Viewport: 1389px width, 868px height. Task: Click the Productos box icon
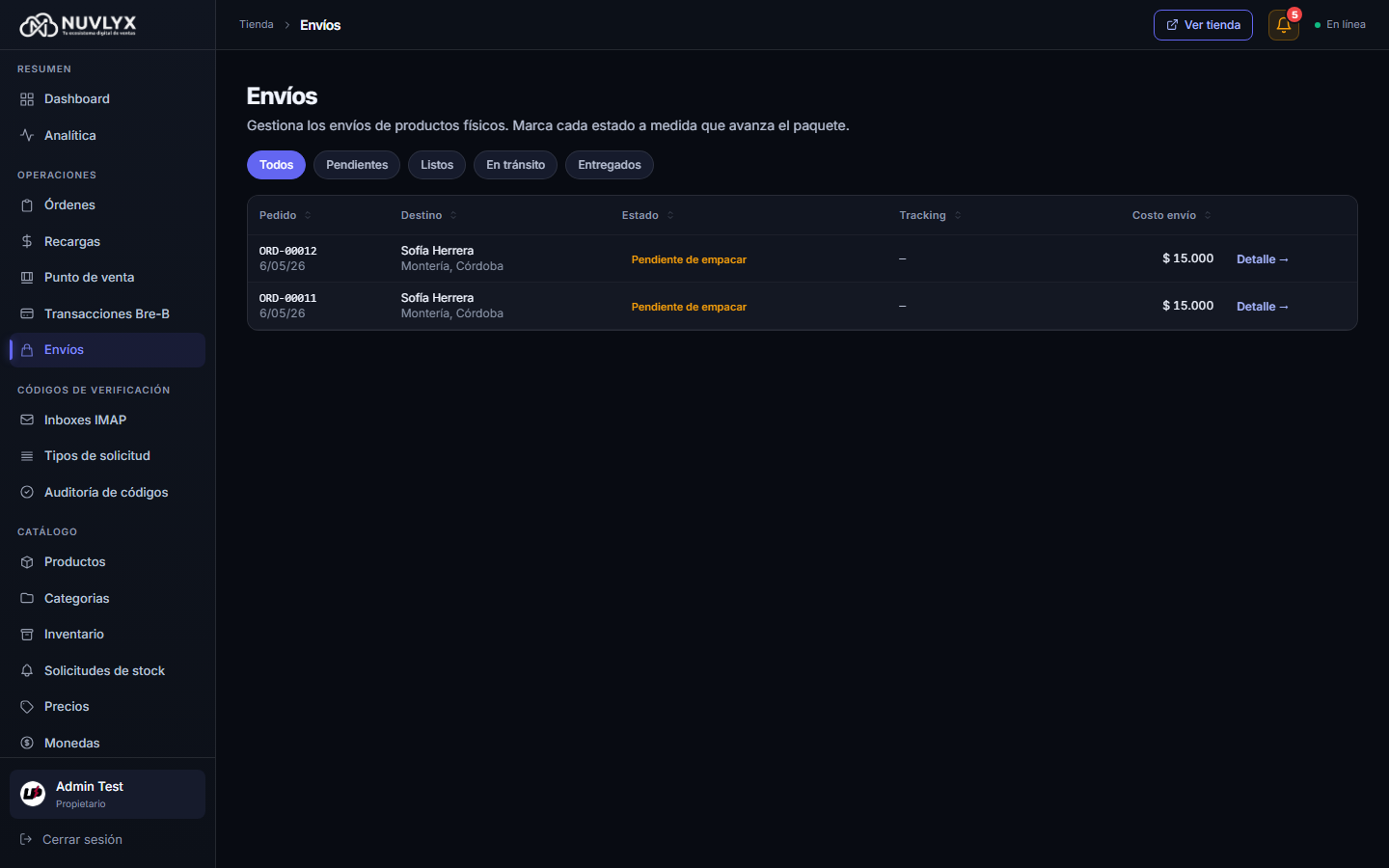[27, 562]
